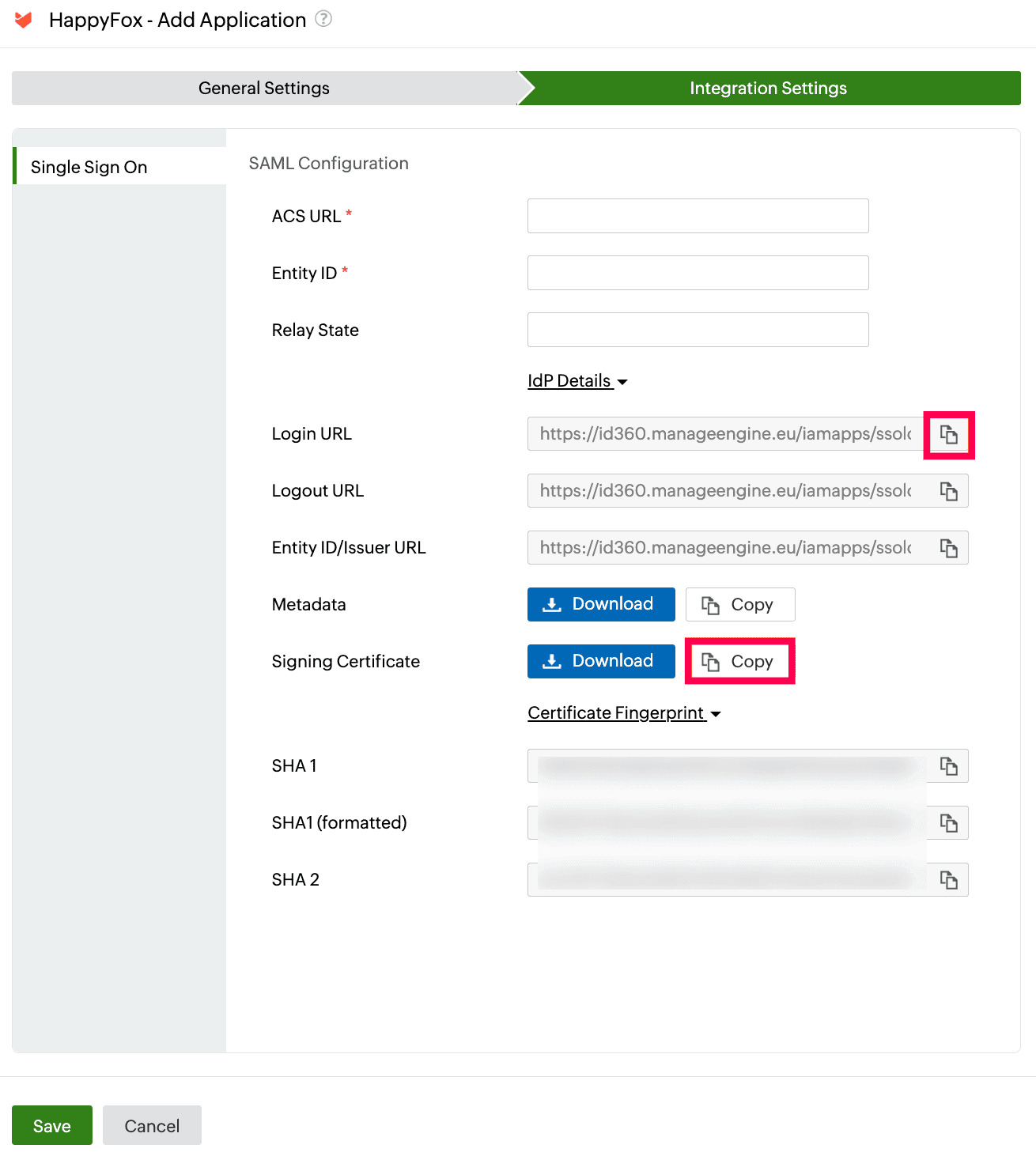Image resolution: width=1036 pixels, height=1156 pixels.
Task: Cancel adding the application
Action: click(x=152, y=1125)
